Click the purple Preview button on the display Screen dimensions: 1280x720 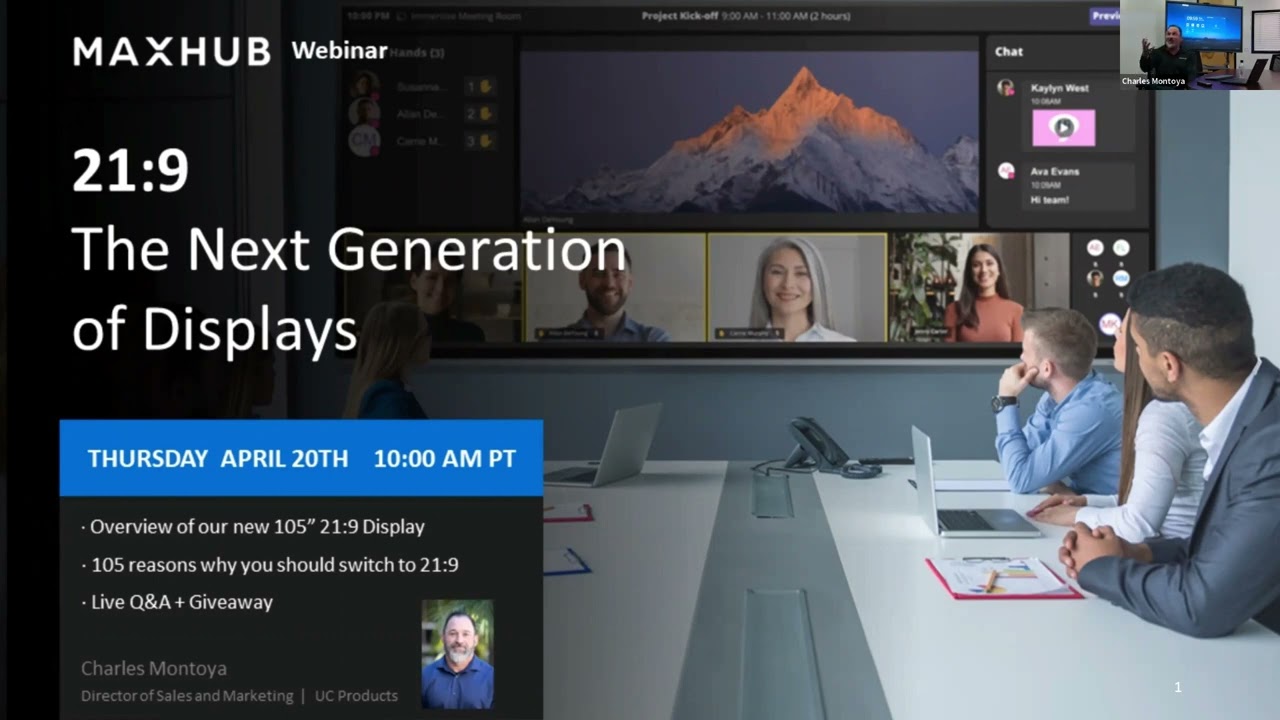tap(1104, 16)
